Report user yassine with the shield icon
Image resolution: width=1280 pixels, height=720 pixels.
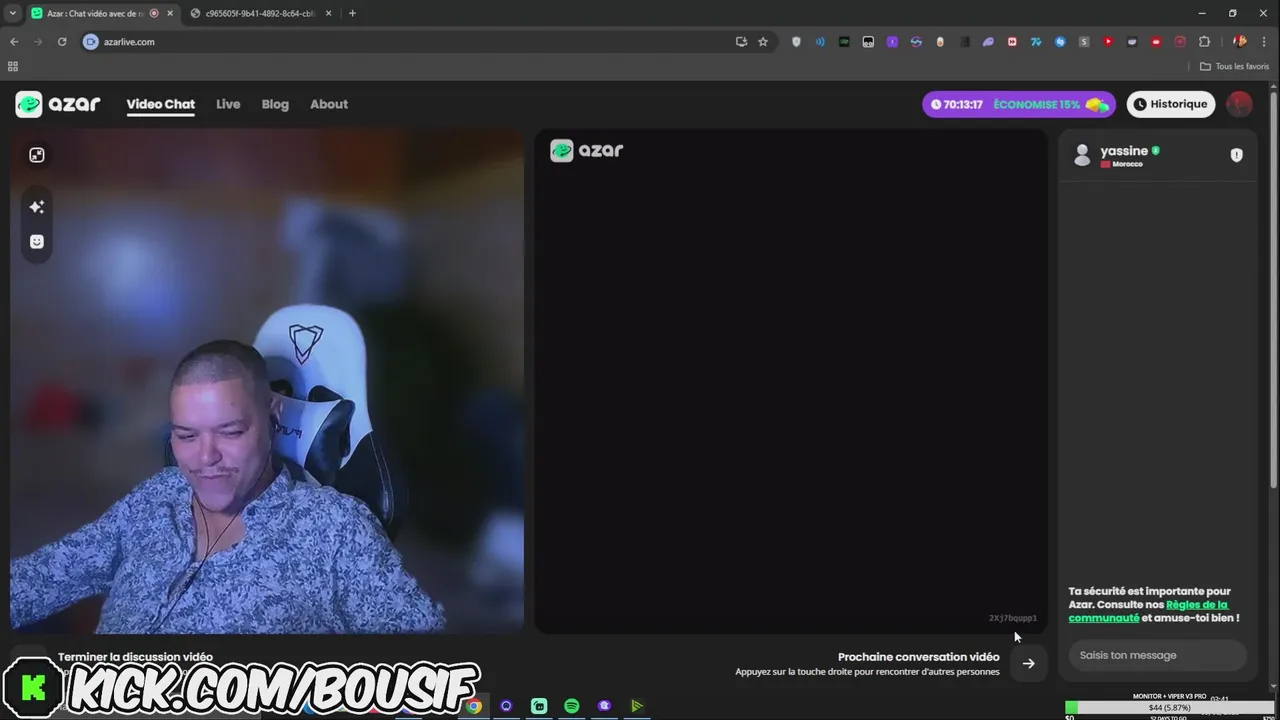[x=1236, y=155]
